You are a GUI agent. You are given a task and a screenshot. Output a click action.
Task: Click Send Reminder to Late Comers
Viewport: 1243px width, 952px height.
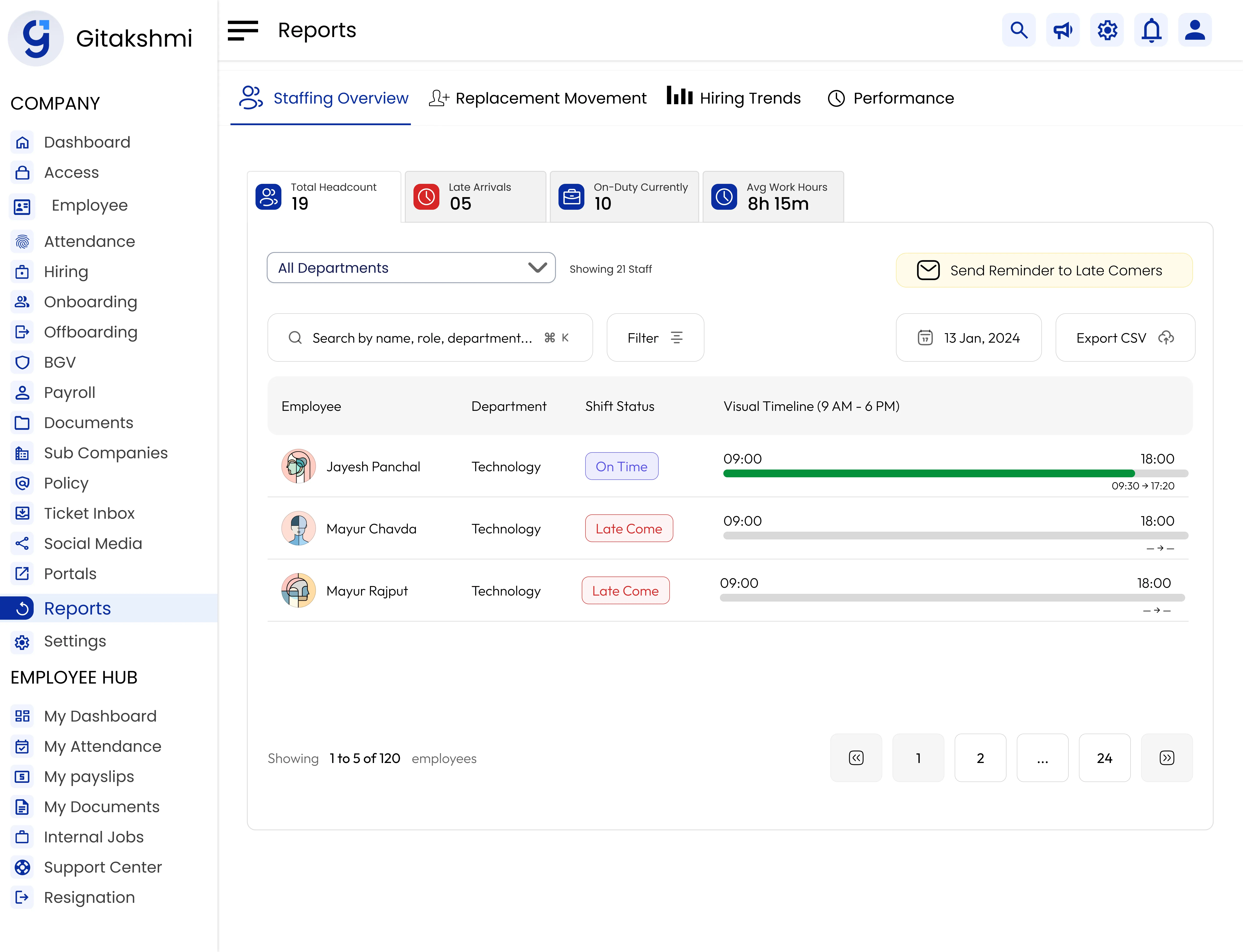[x=1044, y=270]
